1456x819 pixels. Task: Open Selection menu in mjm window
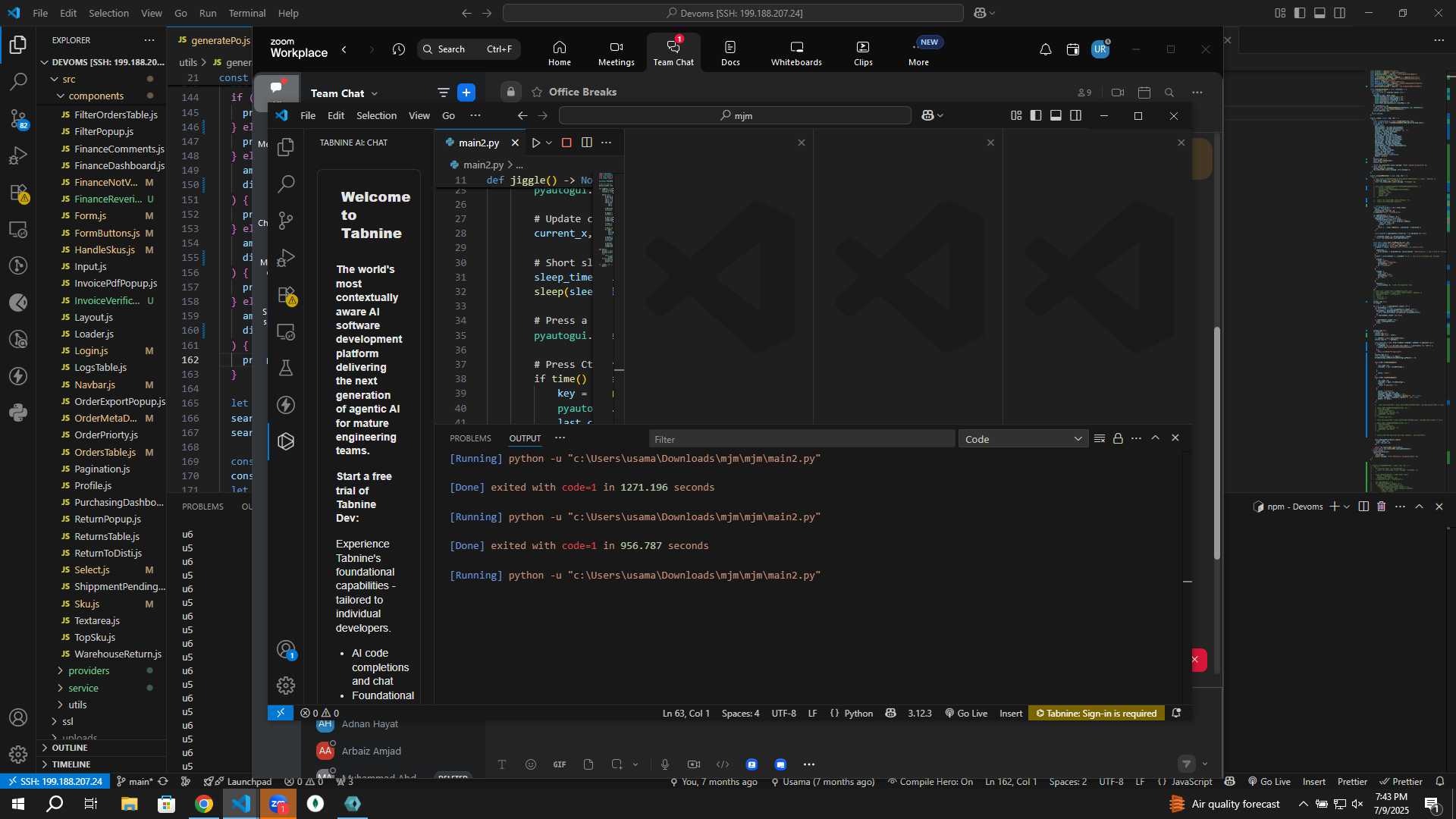tap(376, 115)
